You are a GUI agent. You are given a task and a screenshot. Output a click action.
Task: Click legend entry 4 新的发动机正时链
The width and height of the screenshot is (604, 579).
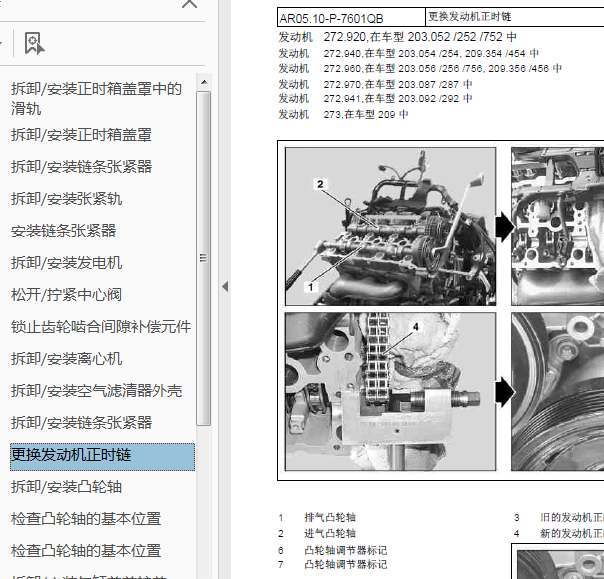(x=559, y=534)
